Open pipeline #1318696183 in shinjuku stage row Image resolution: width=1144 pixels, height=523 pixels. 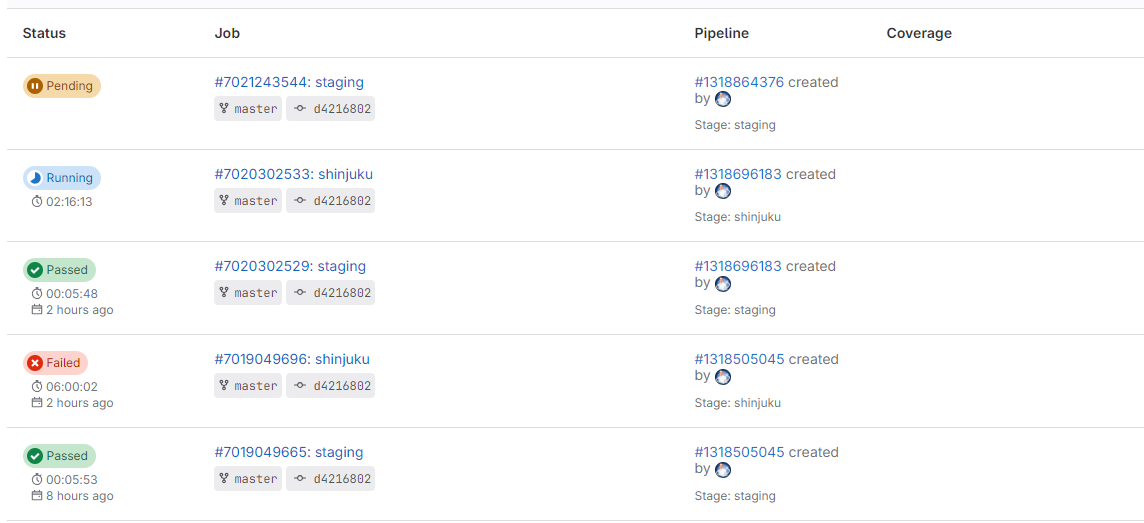tap(738, 174)
